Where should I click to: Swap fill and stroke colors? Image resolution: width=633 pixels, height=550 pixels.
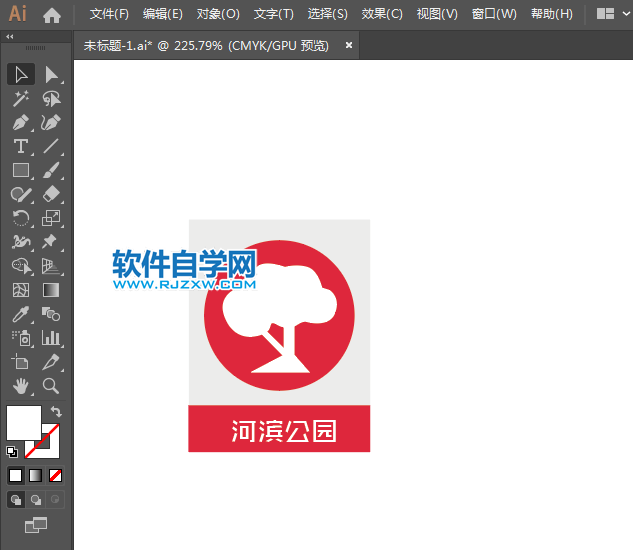pos(56,411)
